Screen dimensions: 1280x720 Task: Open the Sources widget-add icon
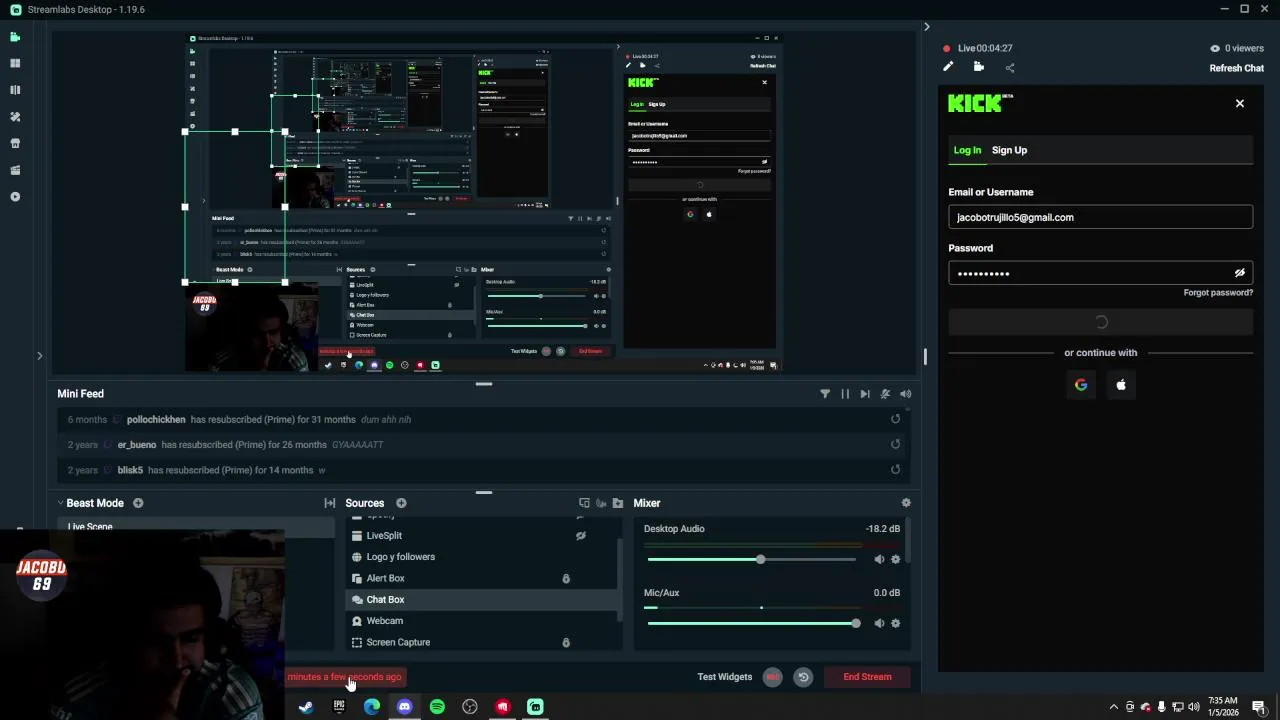click(x=585, y=503)
